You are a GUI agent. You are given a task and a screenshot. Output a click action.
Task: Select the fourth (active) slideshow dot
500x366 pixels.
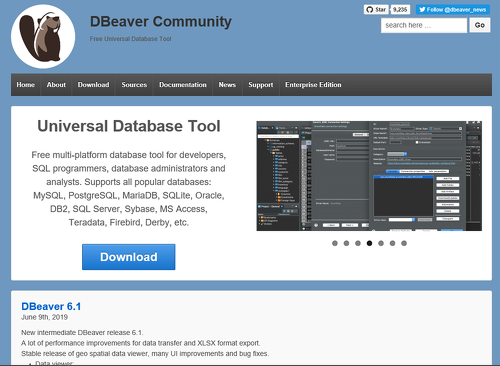point(369,243)
